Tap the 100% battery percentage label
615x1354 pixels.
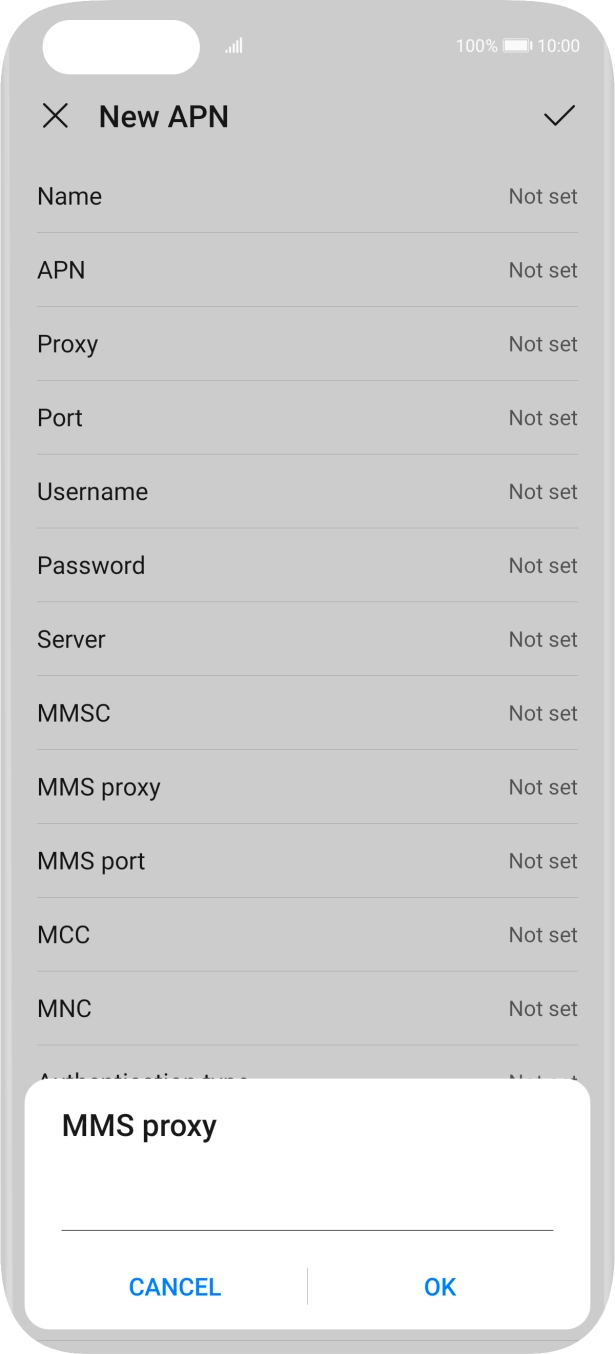click(x=477, y=46)
